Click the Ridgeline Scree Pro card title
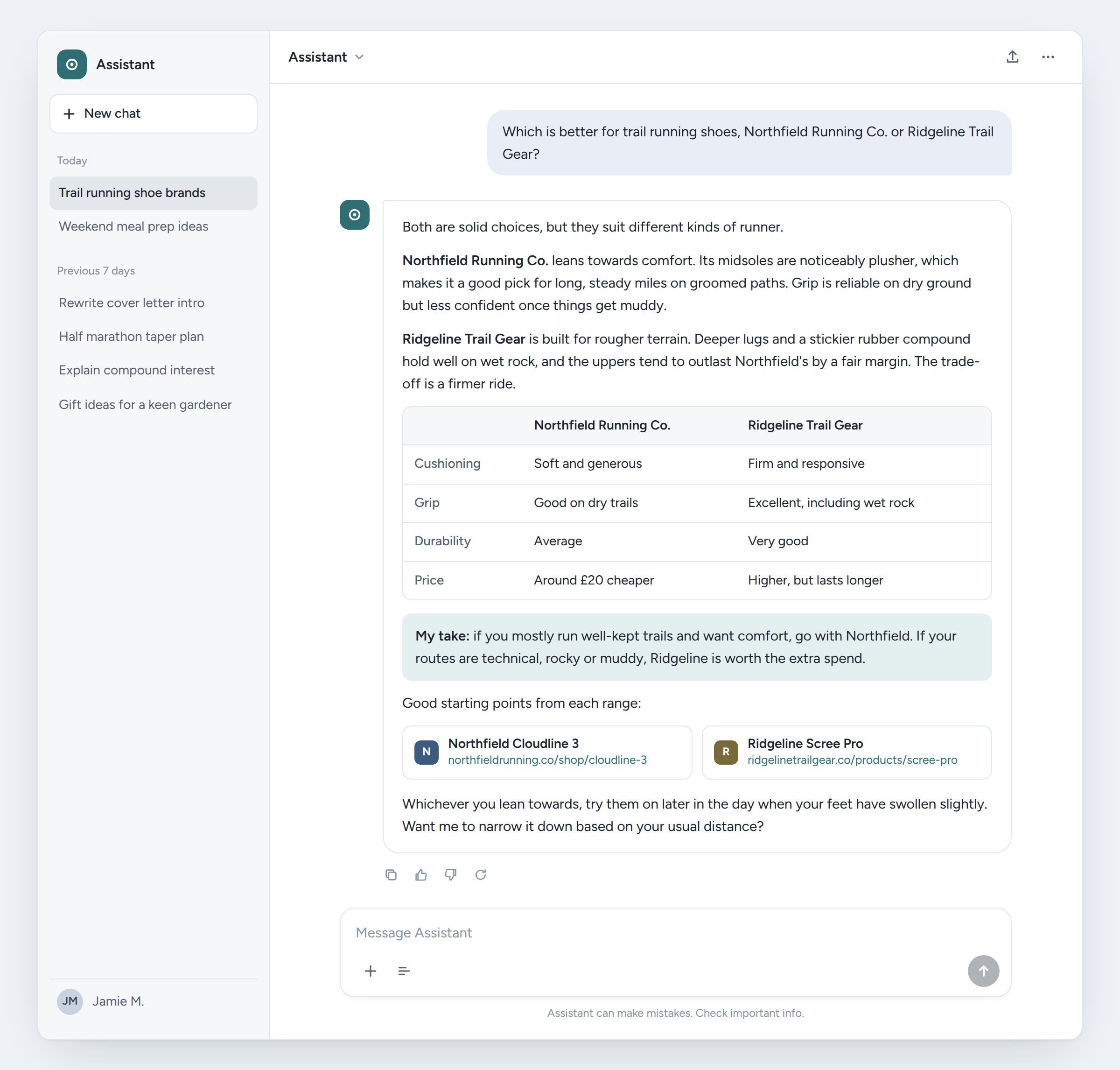 [x=805, y=744]
